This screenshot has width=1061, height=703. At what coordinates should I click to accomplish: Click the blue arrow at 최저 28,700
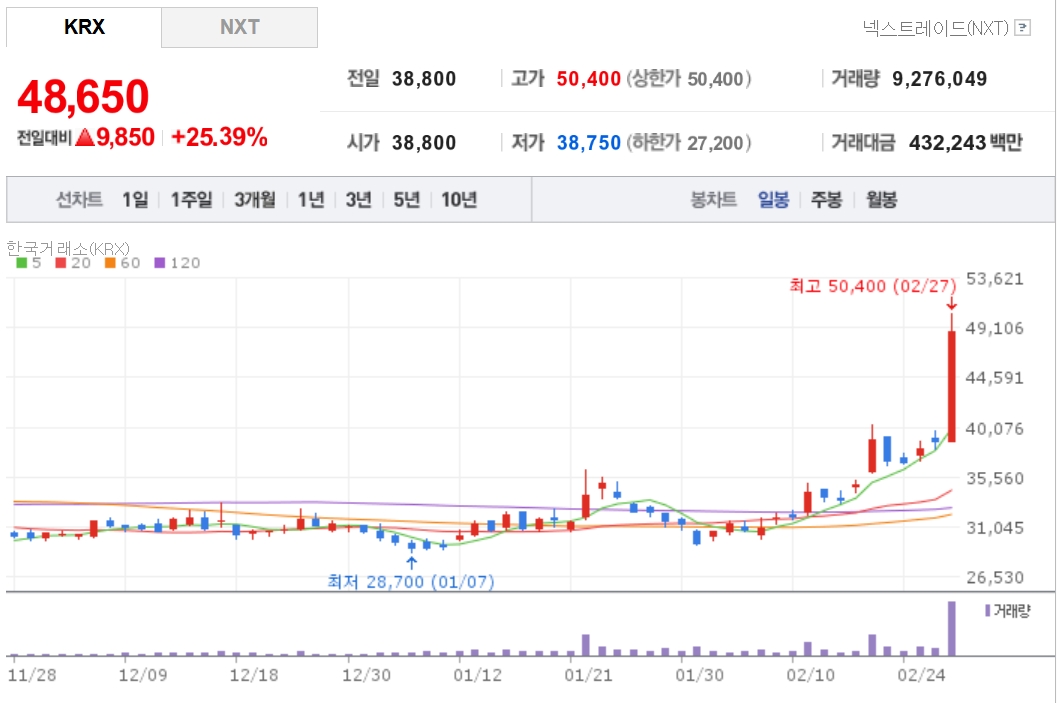coord(411,563)
